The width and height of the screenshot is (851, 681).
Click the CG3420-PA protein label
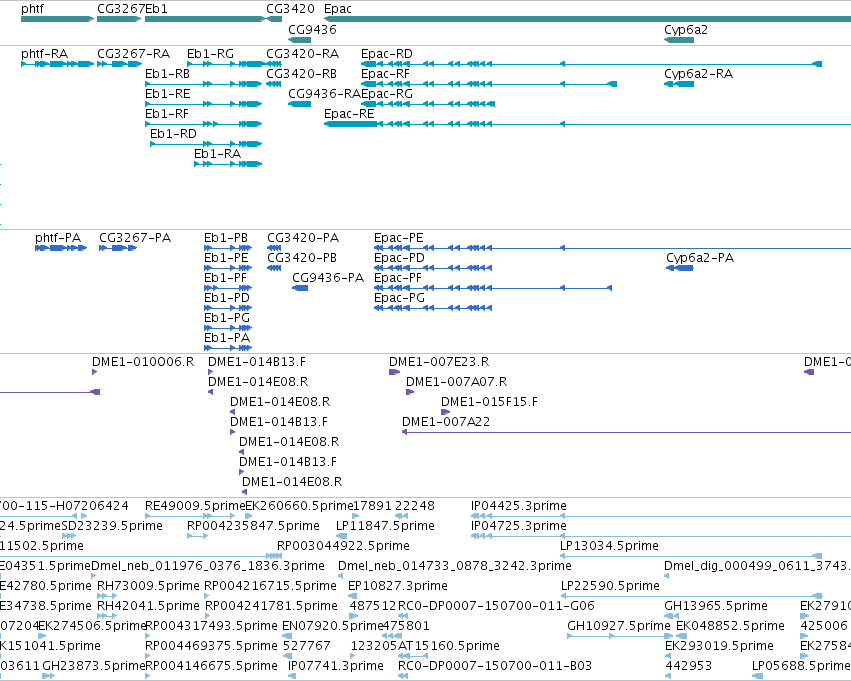click(303, 238)
